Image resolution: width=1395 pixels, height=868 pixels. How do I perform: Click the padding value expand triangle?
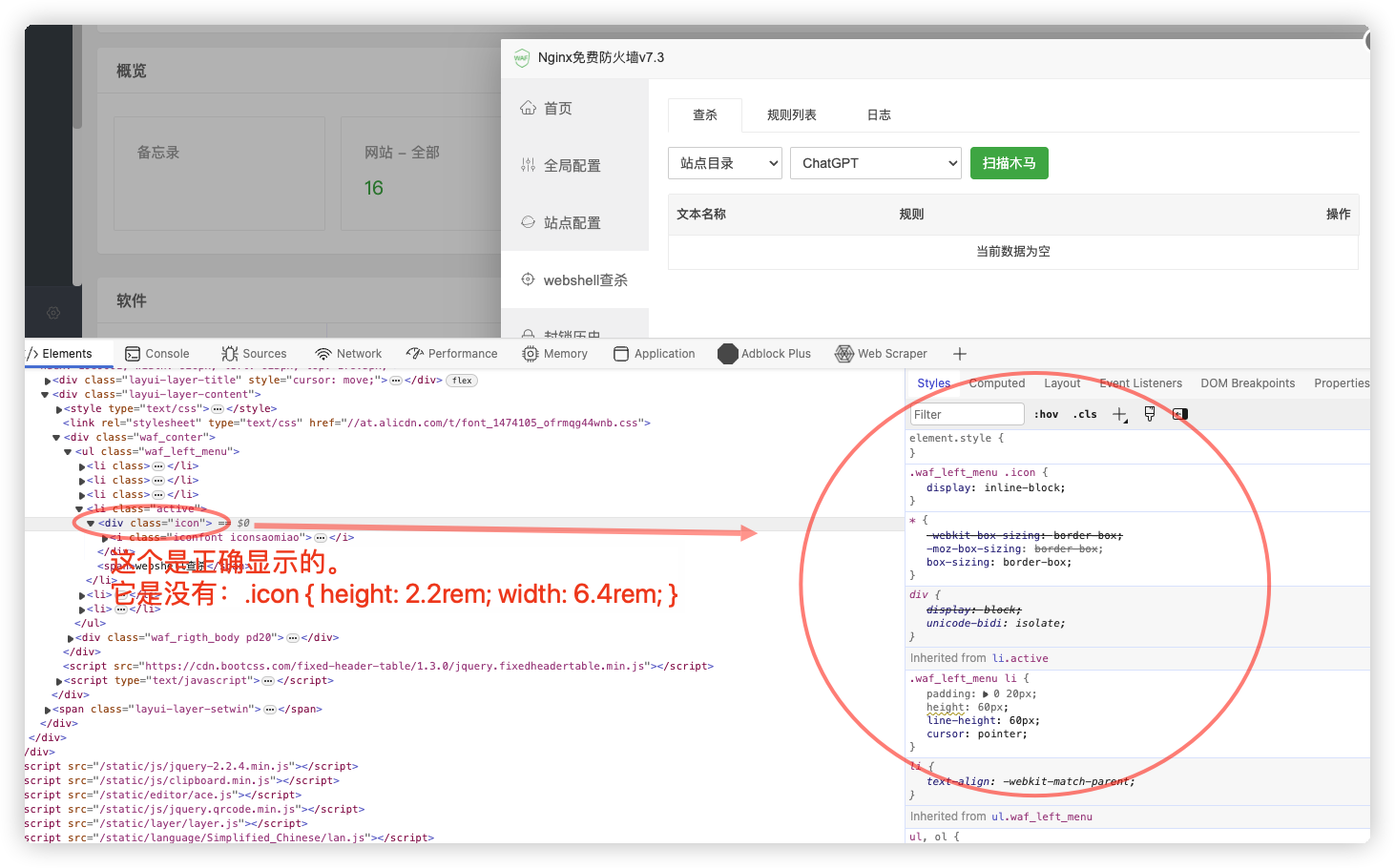point(986,694)
